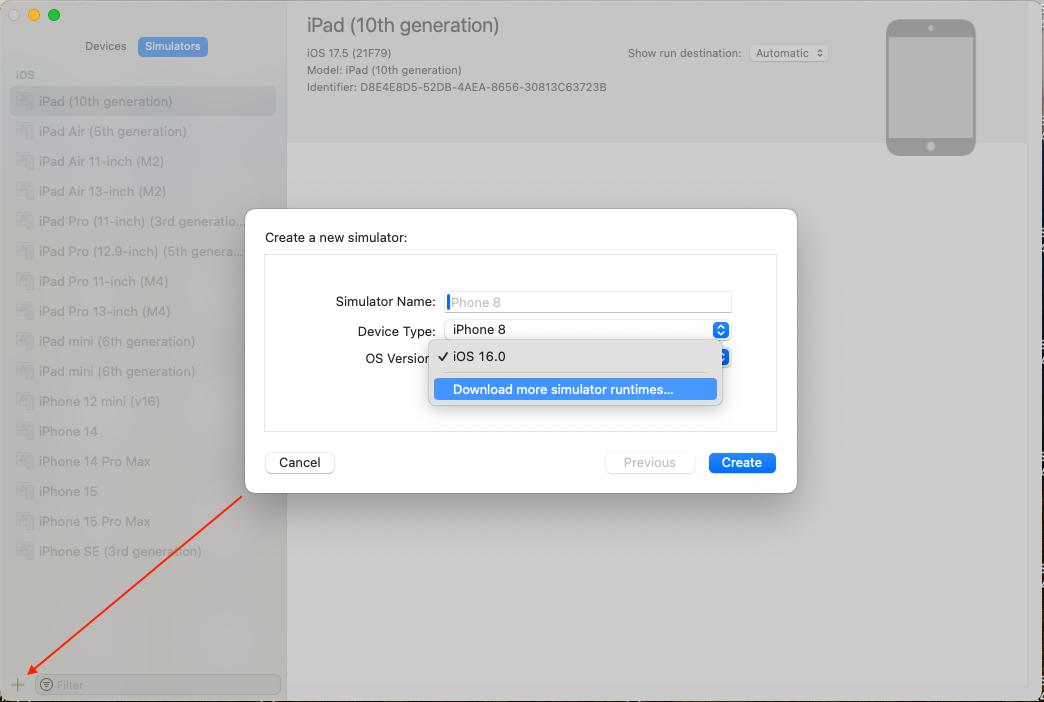
Task: Click the iPhone 14 Pro Max device icon
Action: 25,462
